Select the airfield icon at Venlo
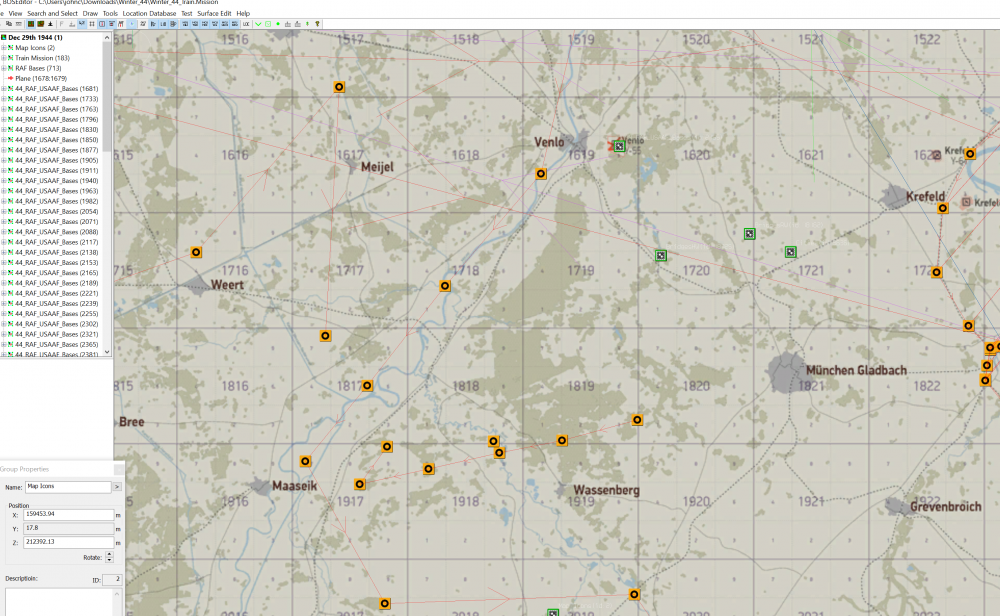Viewport: 1000px width, 616px height. [619, 146]
